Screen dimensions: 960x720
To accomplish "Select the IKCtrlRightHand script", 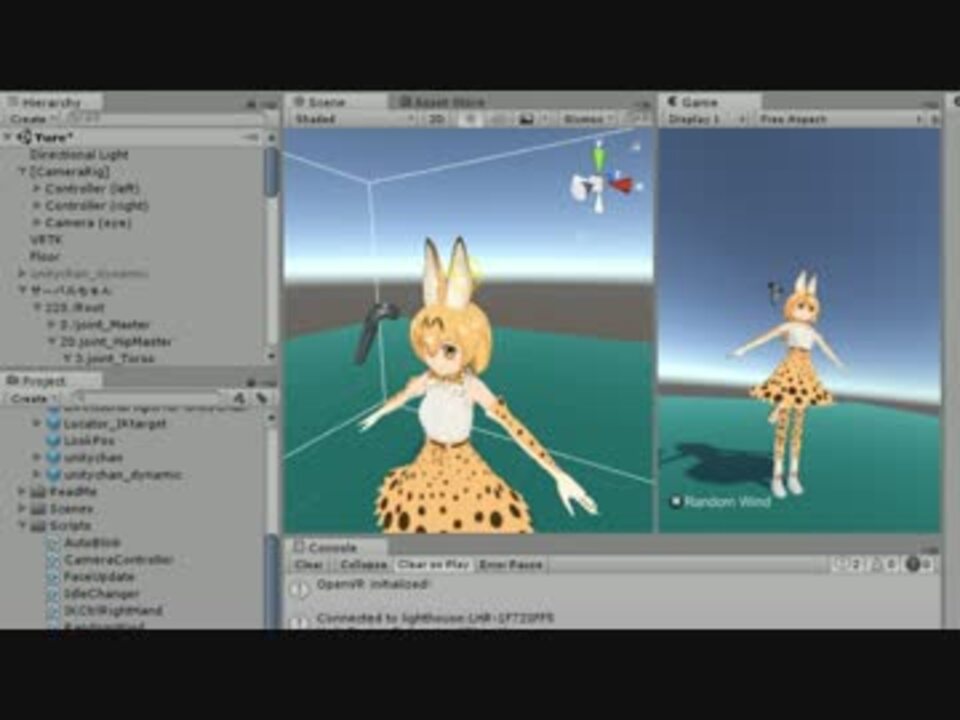I will [113, 611].
